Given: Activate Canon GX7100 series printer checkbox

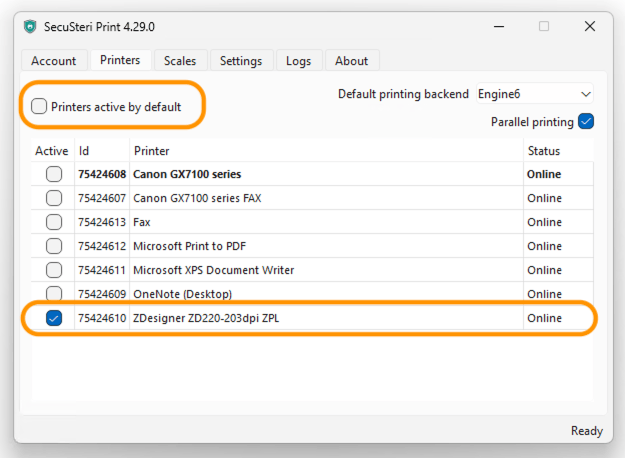Looking at the screenshot, I should click(54, 174).
